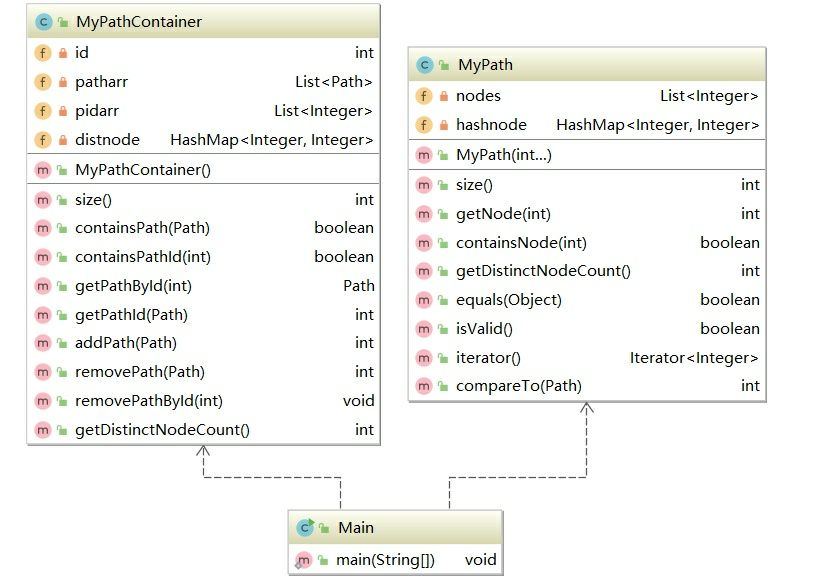Click the method icon beside MyPath(int...)

424,155
